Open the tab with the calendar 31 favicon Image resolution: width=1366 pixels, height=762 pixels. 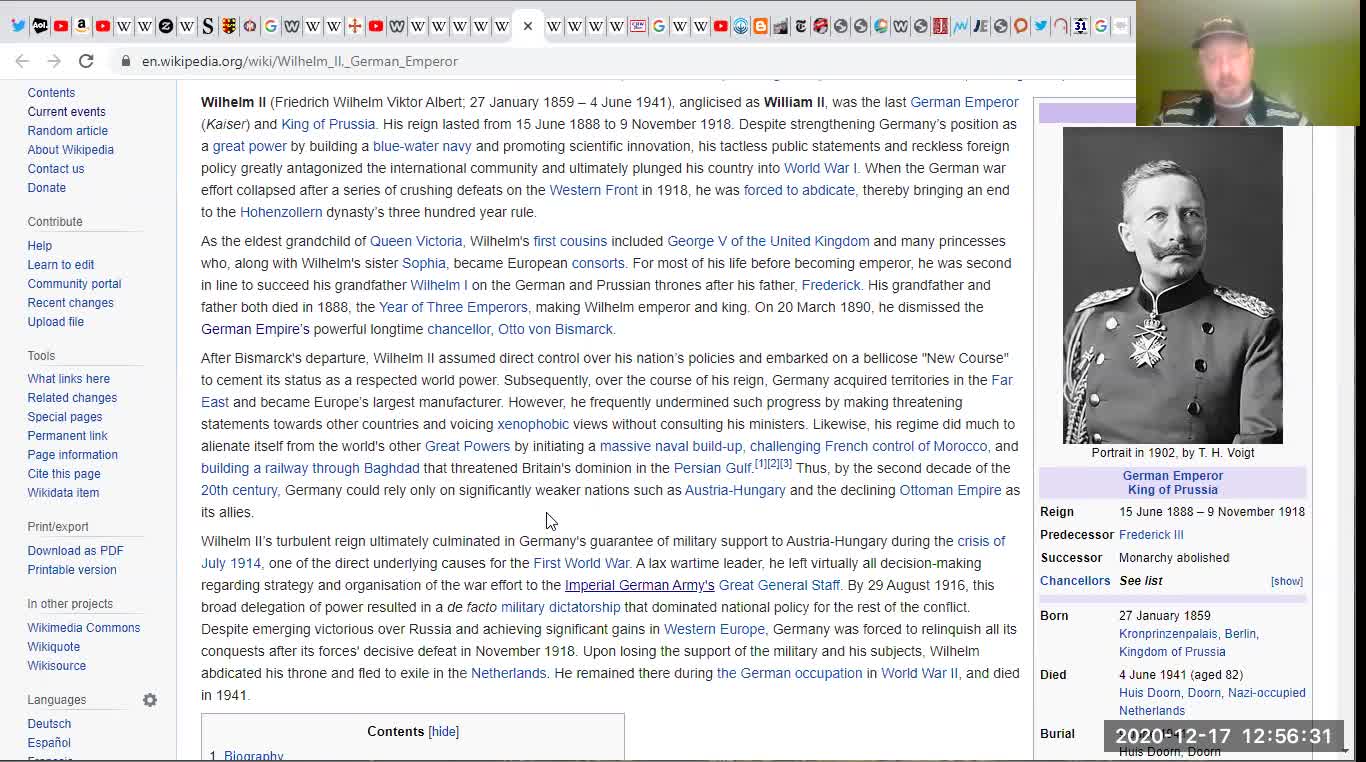(1080, 26)
